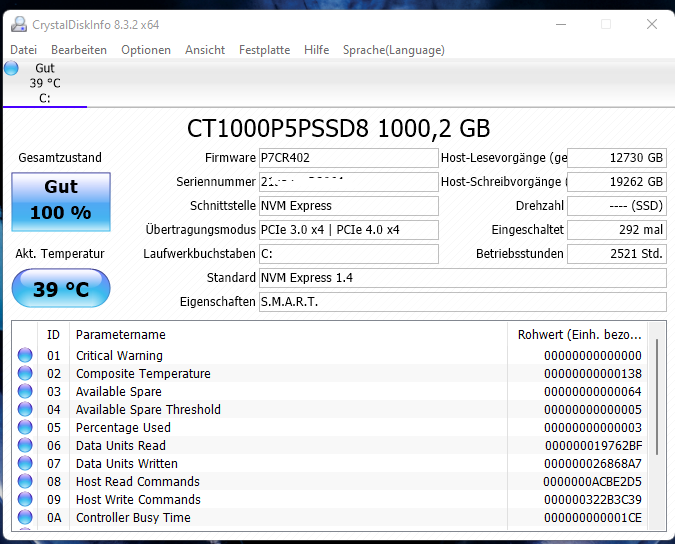This screenshot has height=544, width=675.
Task: Open the Optionen menu
Action: pos(146,50)
